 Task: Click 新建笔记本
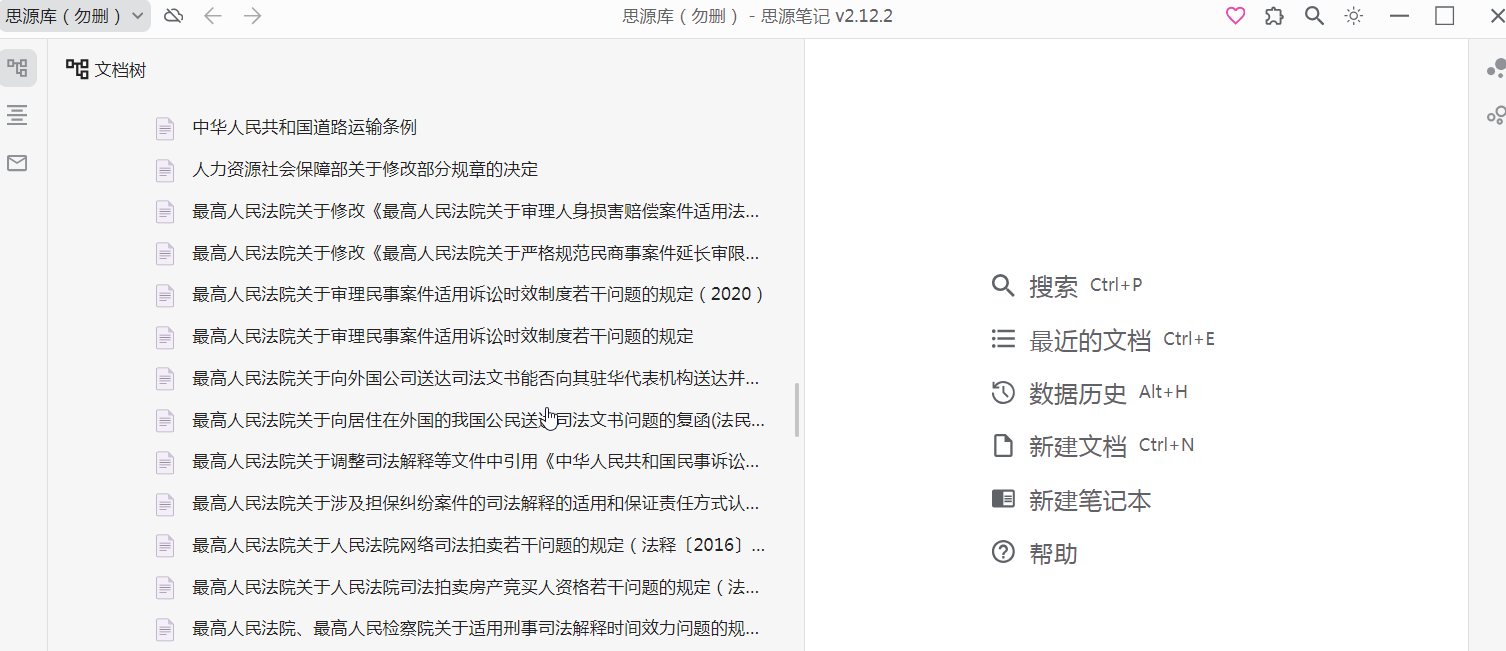(x=1071, y=500)
